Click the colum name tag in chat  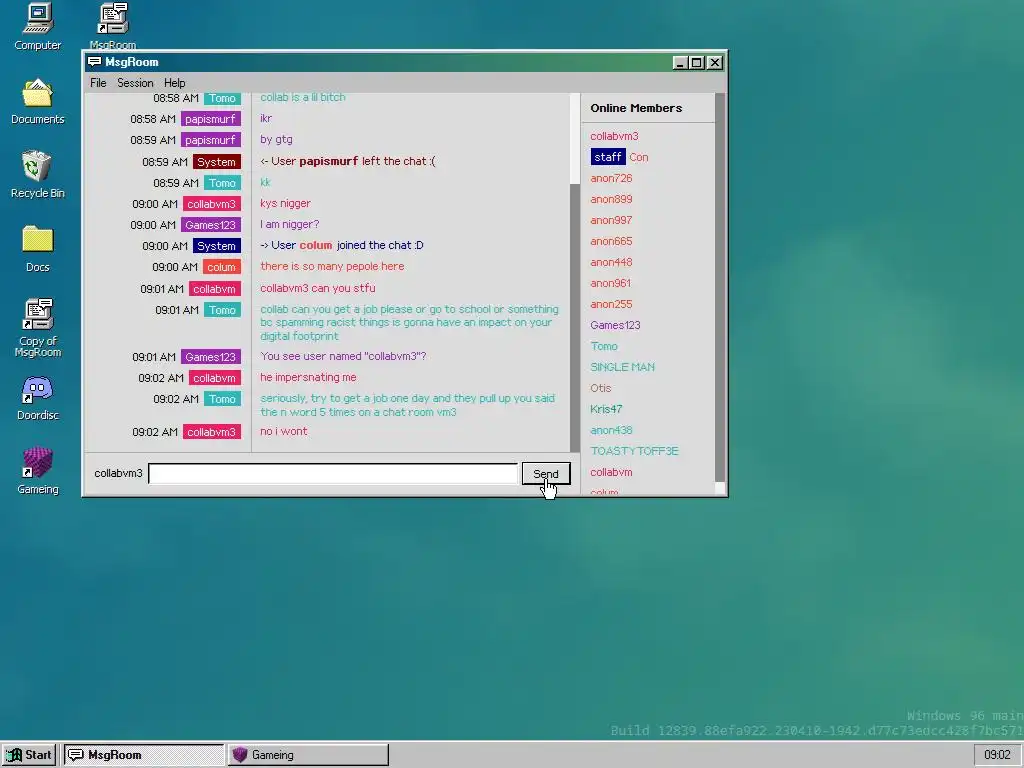[221, 267]
